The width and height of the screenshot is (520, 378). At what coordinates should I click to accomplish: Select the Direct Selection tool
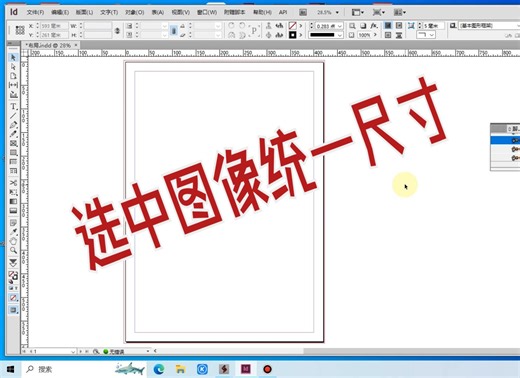pos(13,67)
